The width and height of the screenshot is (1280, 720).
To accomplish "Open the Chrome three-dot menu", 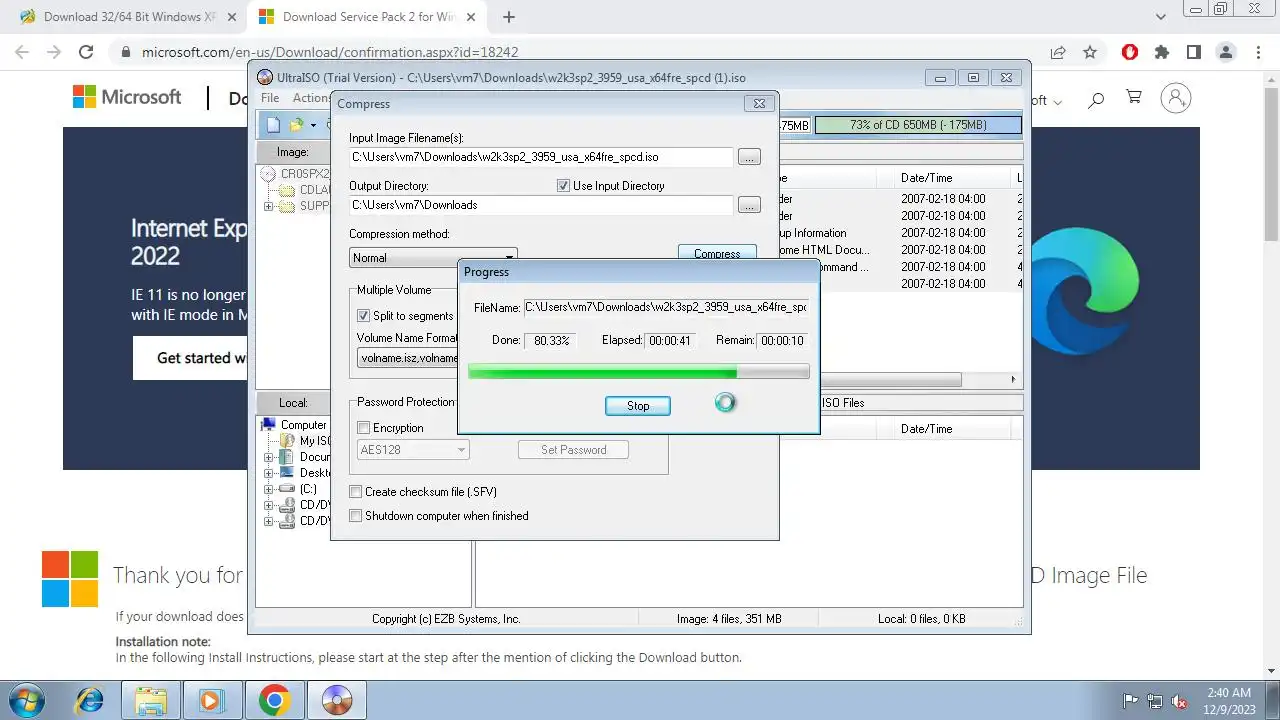I will [x=1258, y=52].
